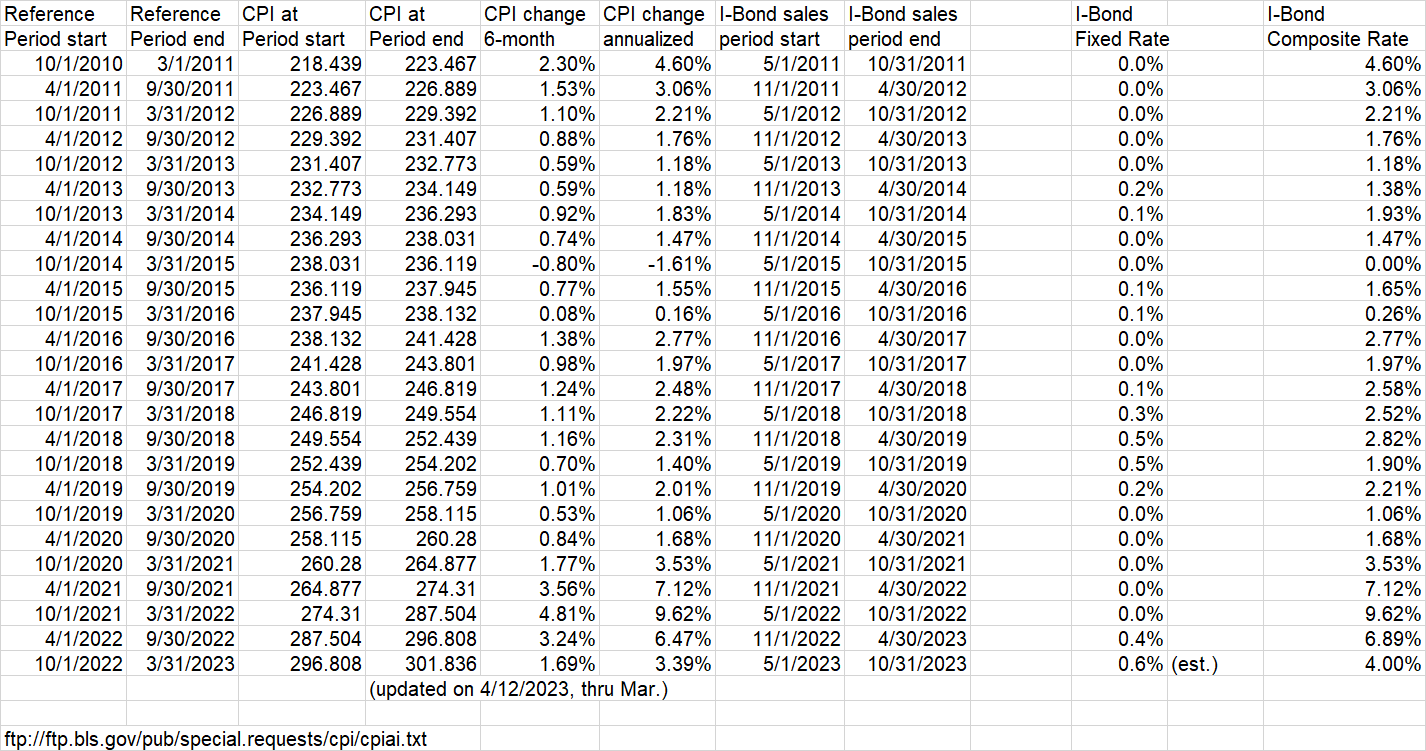
Task: Select the 4/1/2022 period start cell
Action: tap(64, 639)
